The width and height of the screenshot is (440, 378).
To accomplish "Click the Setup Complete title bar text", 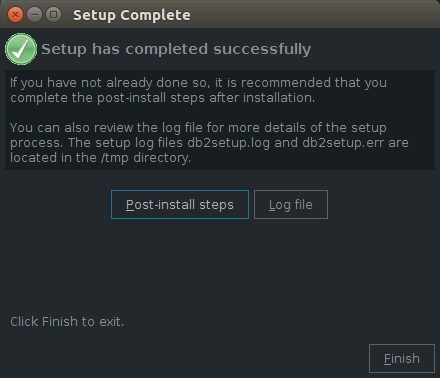I will 132,15.
